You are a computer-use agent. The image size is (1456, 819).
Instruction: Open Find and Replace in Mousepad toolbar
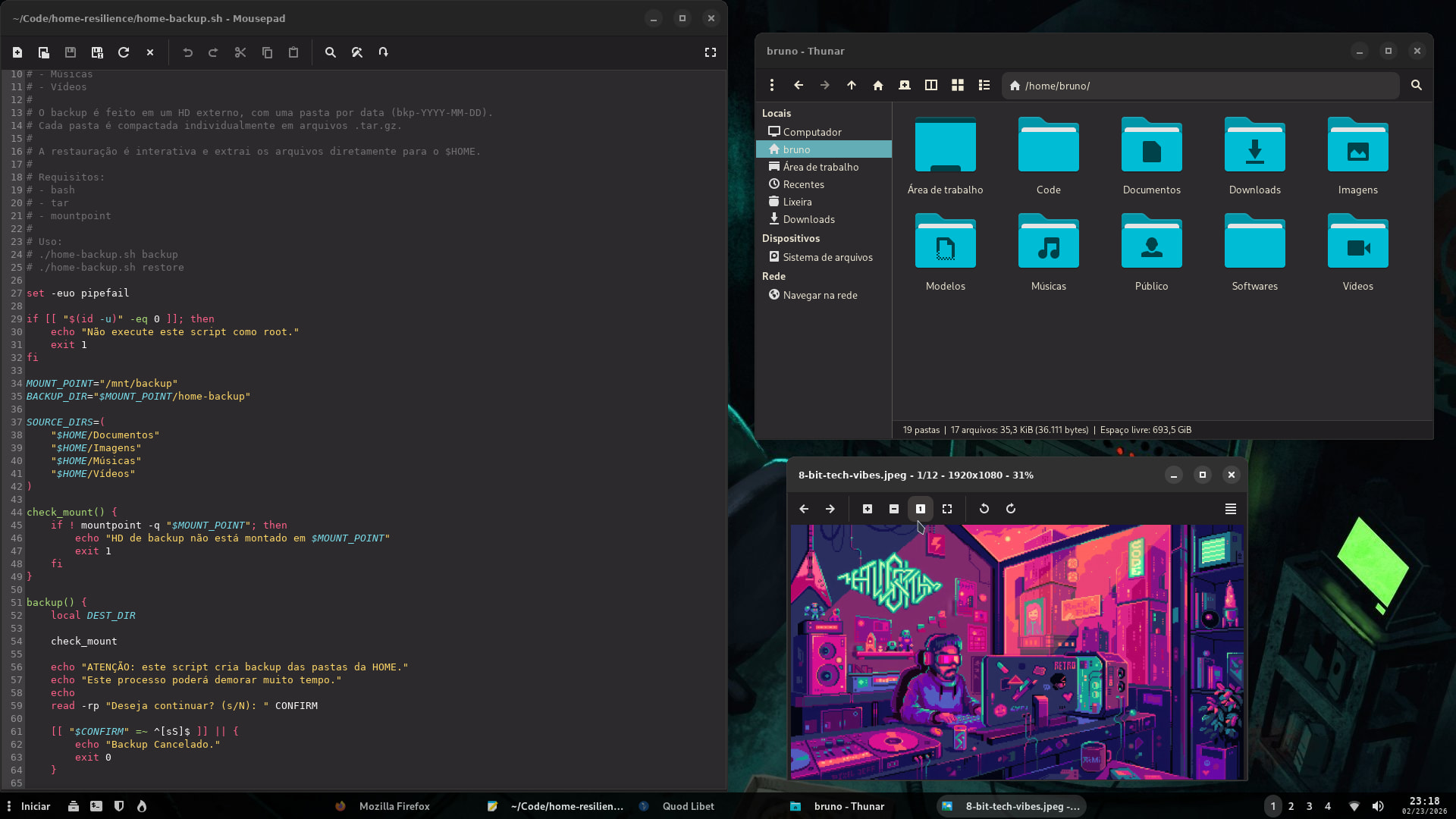357,52
